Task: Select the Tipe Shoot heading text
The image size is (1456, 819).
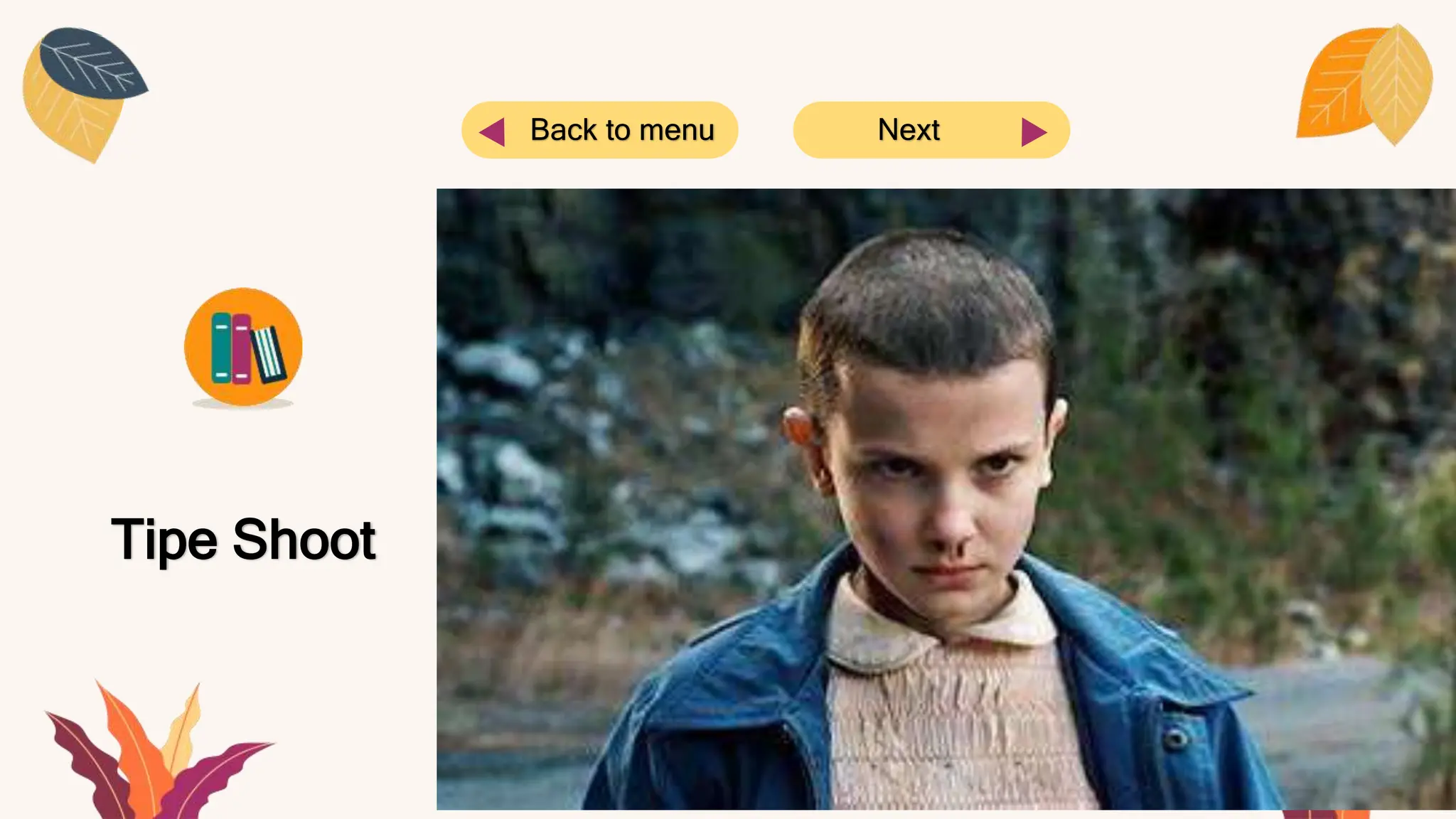Action: click(243, 540)
